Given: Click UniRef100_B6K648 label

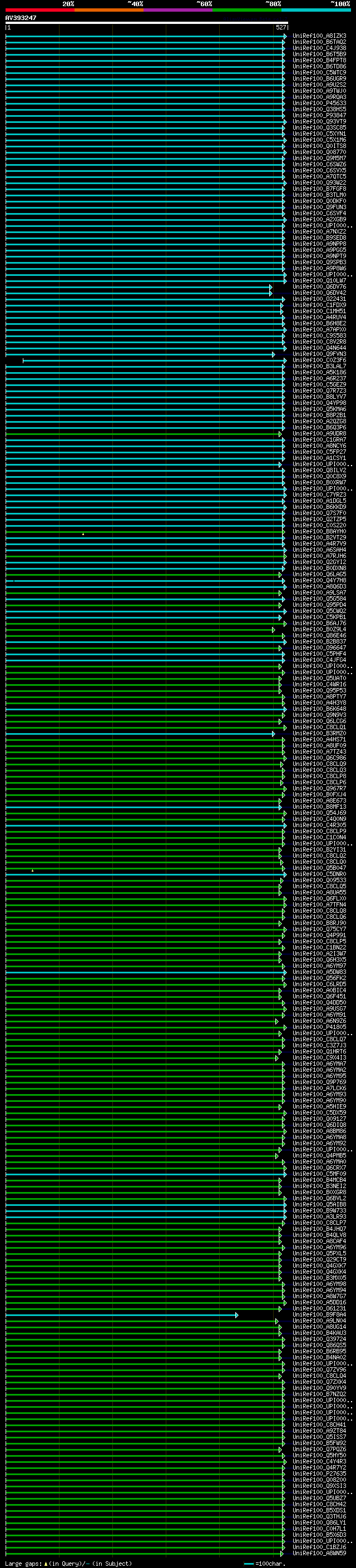Looking at the screenshot, I should pyautogui.click(x=319, y=709).
